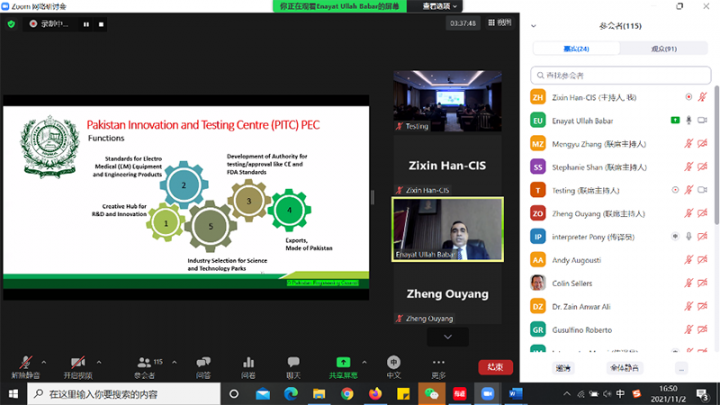Toggle camera icon for Enayat Ullah Babar
Viewport: 720px width, 405px height.
pyautogui.click(x=702, y=120)
